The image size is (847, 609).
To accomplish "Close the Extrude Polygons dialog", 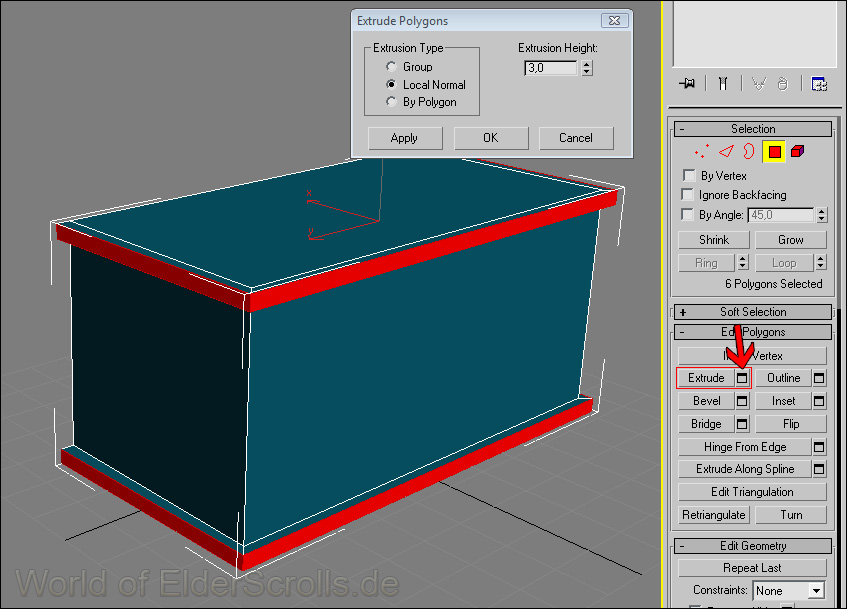I will (615, 21).
